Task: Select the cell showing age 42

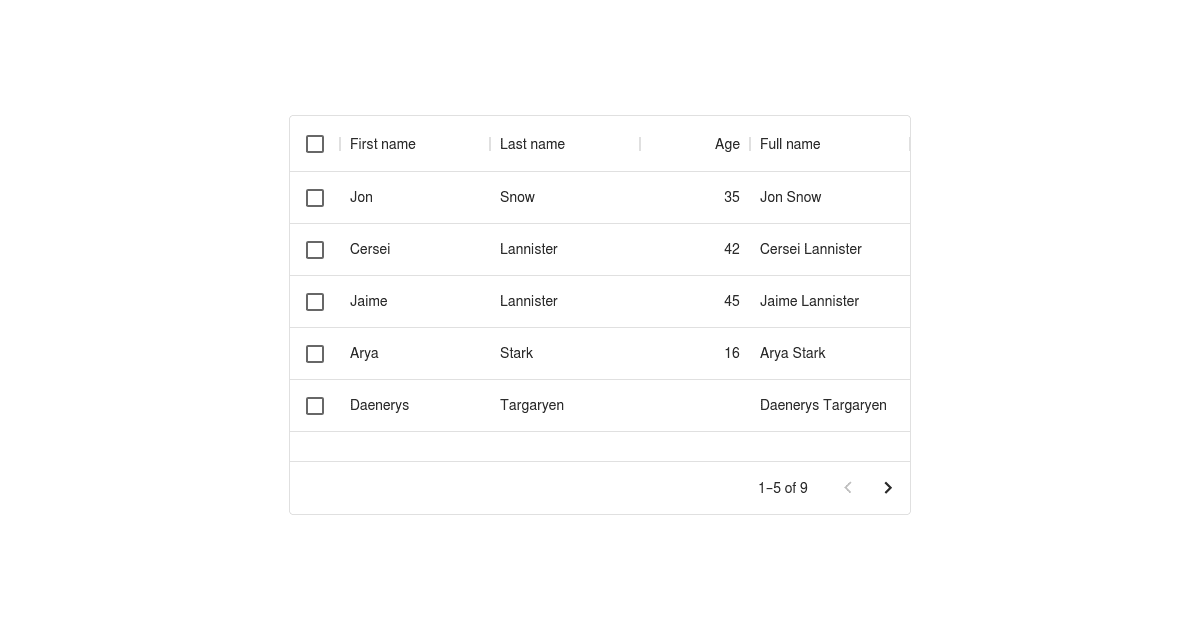Action: pos(732,249)
